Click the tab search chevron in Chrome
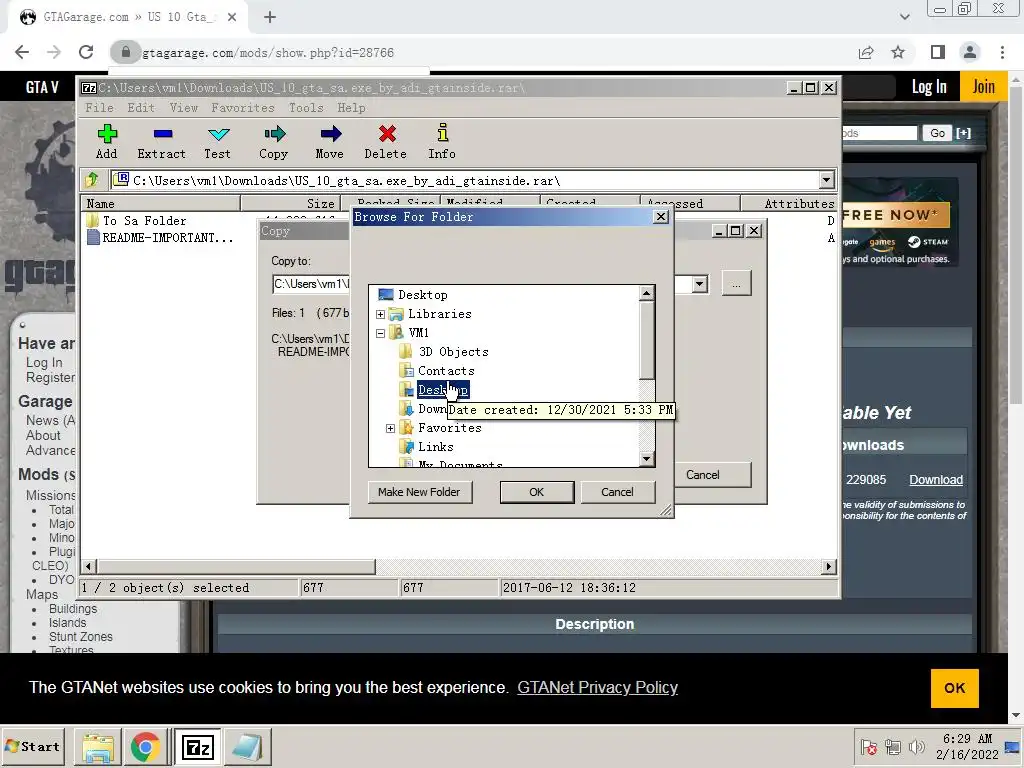This screenshot has height=768, width=1024. pos(905,17)
